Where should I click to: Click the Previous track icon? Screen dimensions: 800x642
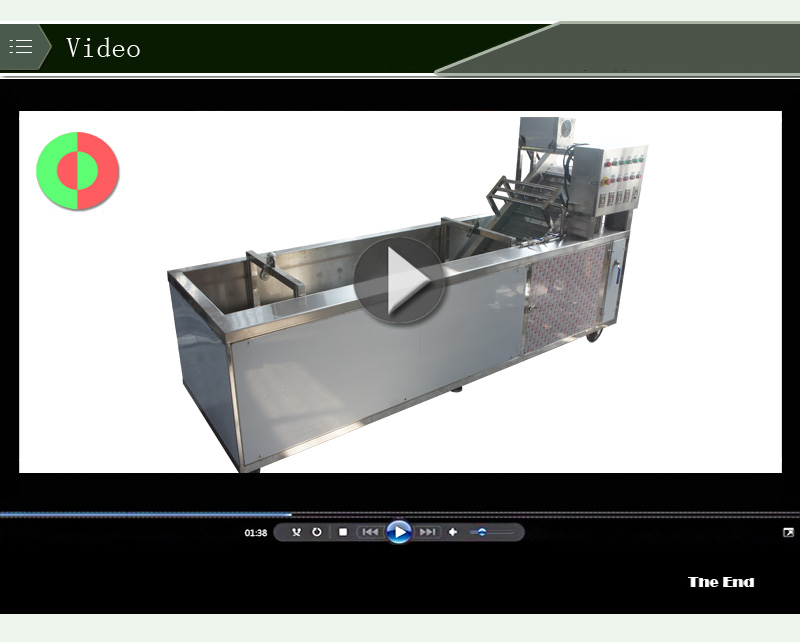(x=368, y=532)
